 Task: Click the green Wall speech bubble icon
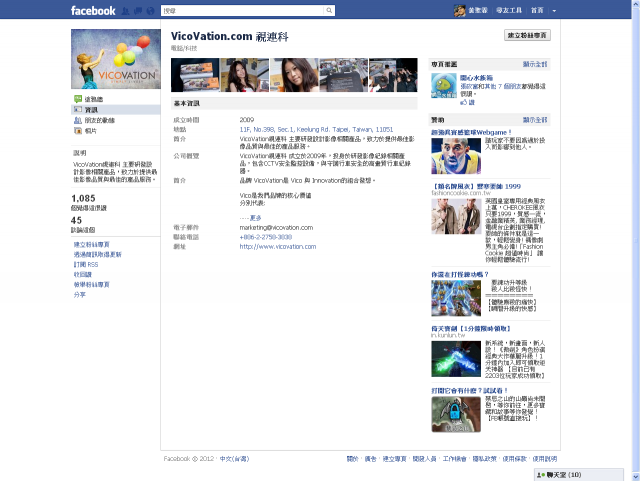[x=78, y=99]
